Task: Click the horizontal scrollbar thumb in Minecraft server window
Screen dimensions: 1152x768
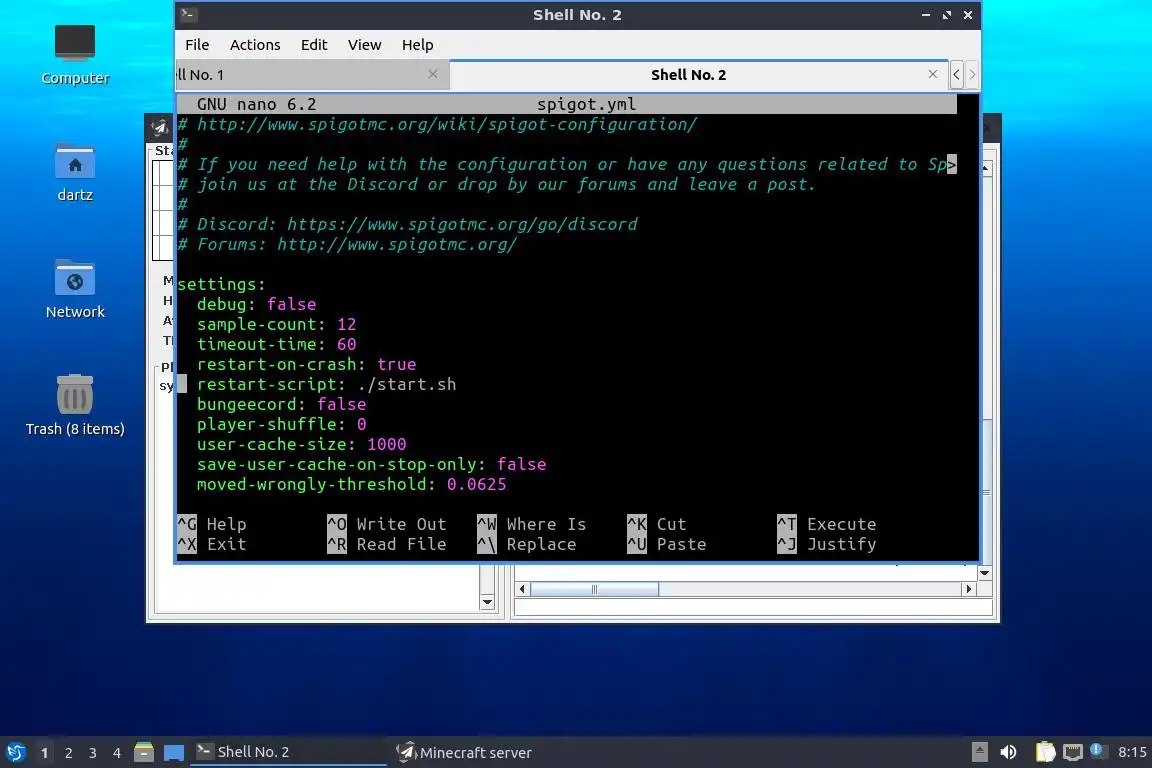Action: point(594,589)
